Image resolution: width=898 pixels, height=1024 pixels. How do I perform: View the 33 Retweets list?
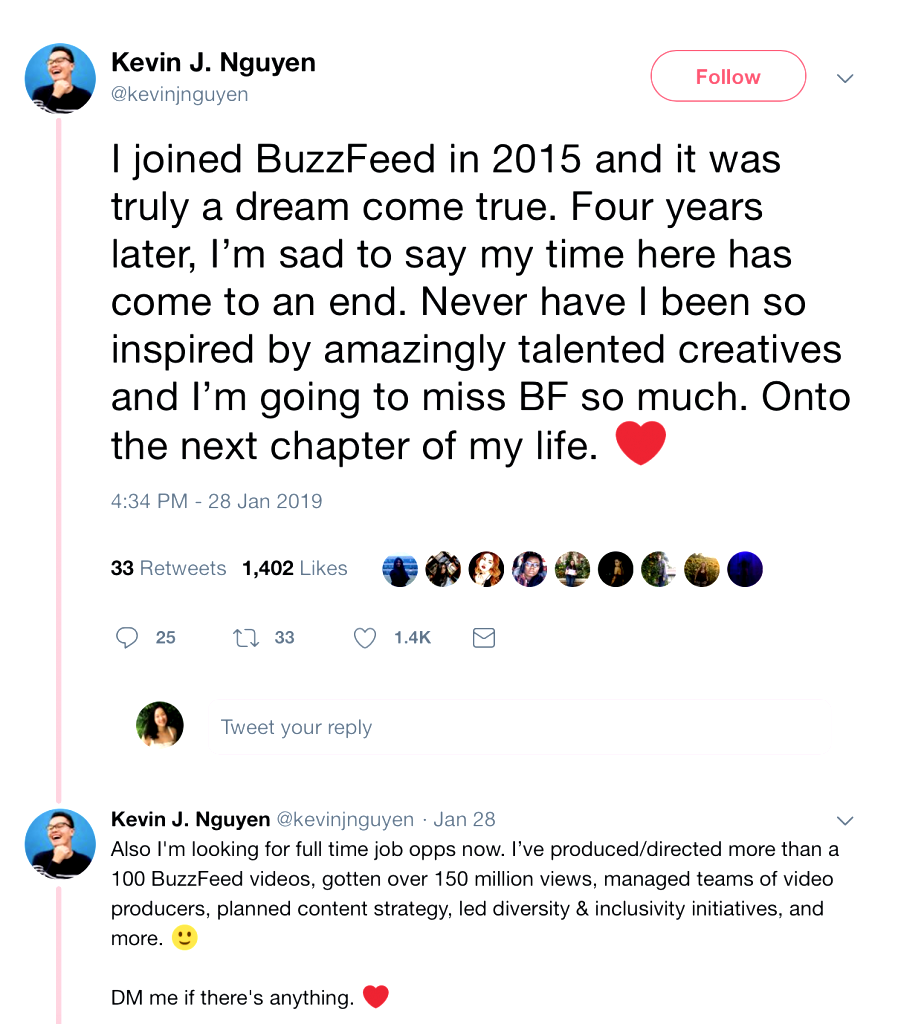(x=168, y=569)
